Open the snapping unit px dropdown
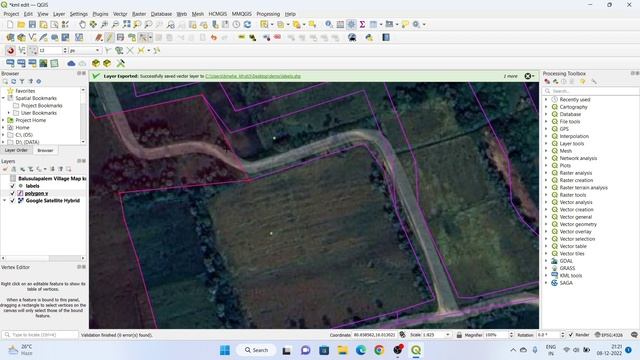 [x=85, y=51]
